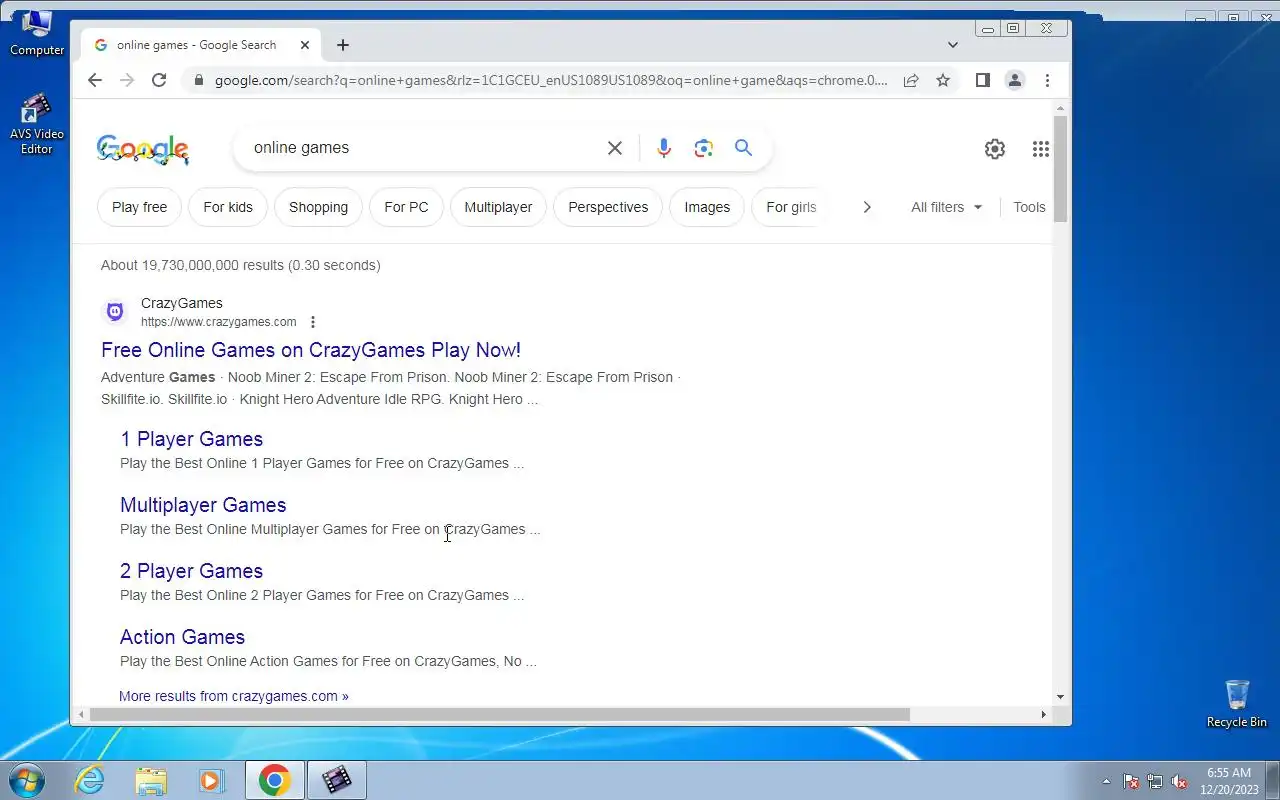Open the Windows Start menu
Viewport: 1280px width, 800px height.
(26, 780)
